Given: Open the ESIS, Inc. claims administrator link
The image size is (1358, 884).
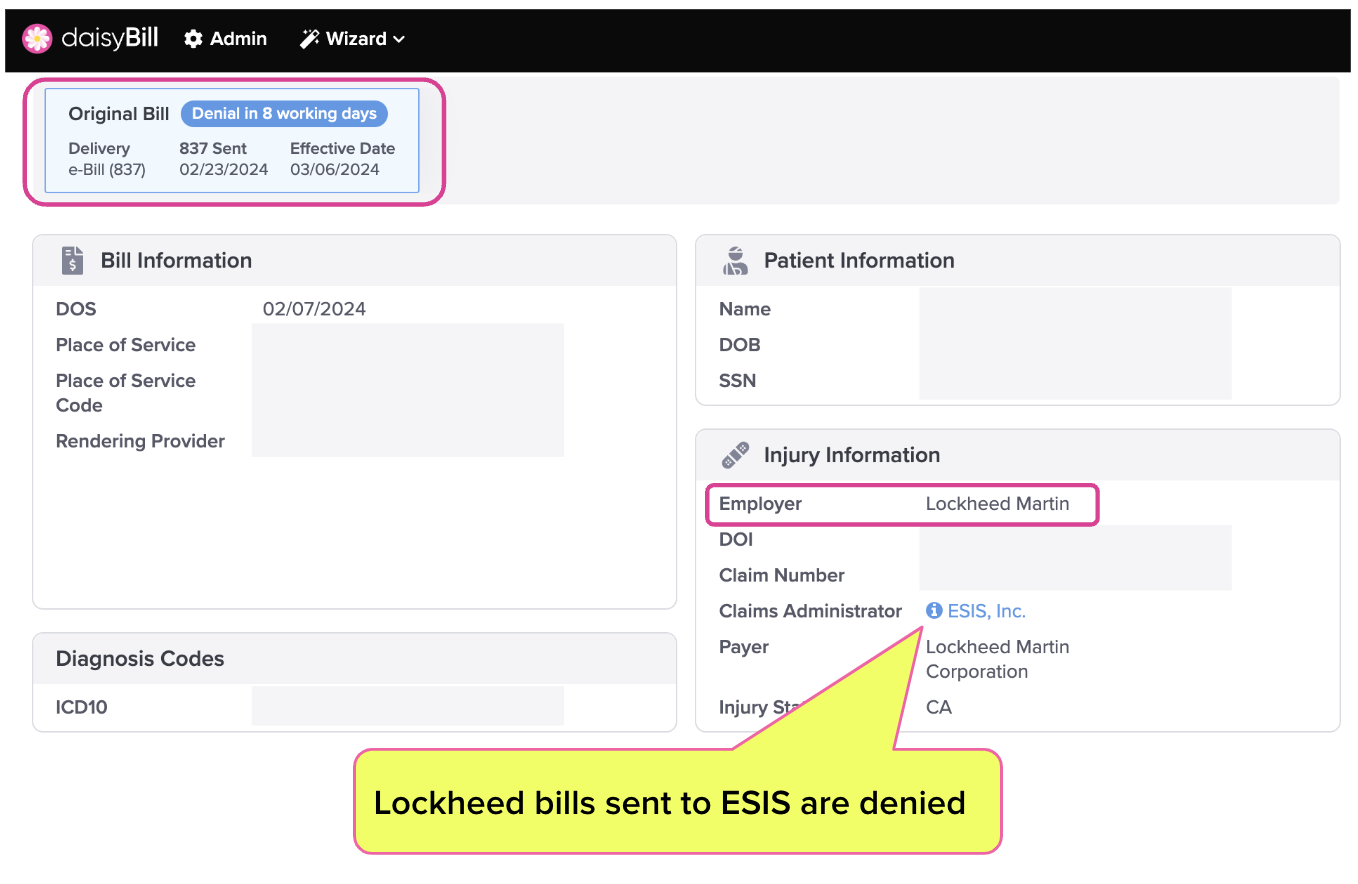Looking at the screenshot, I should click(986, 611).
